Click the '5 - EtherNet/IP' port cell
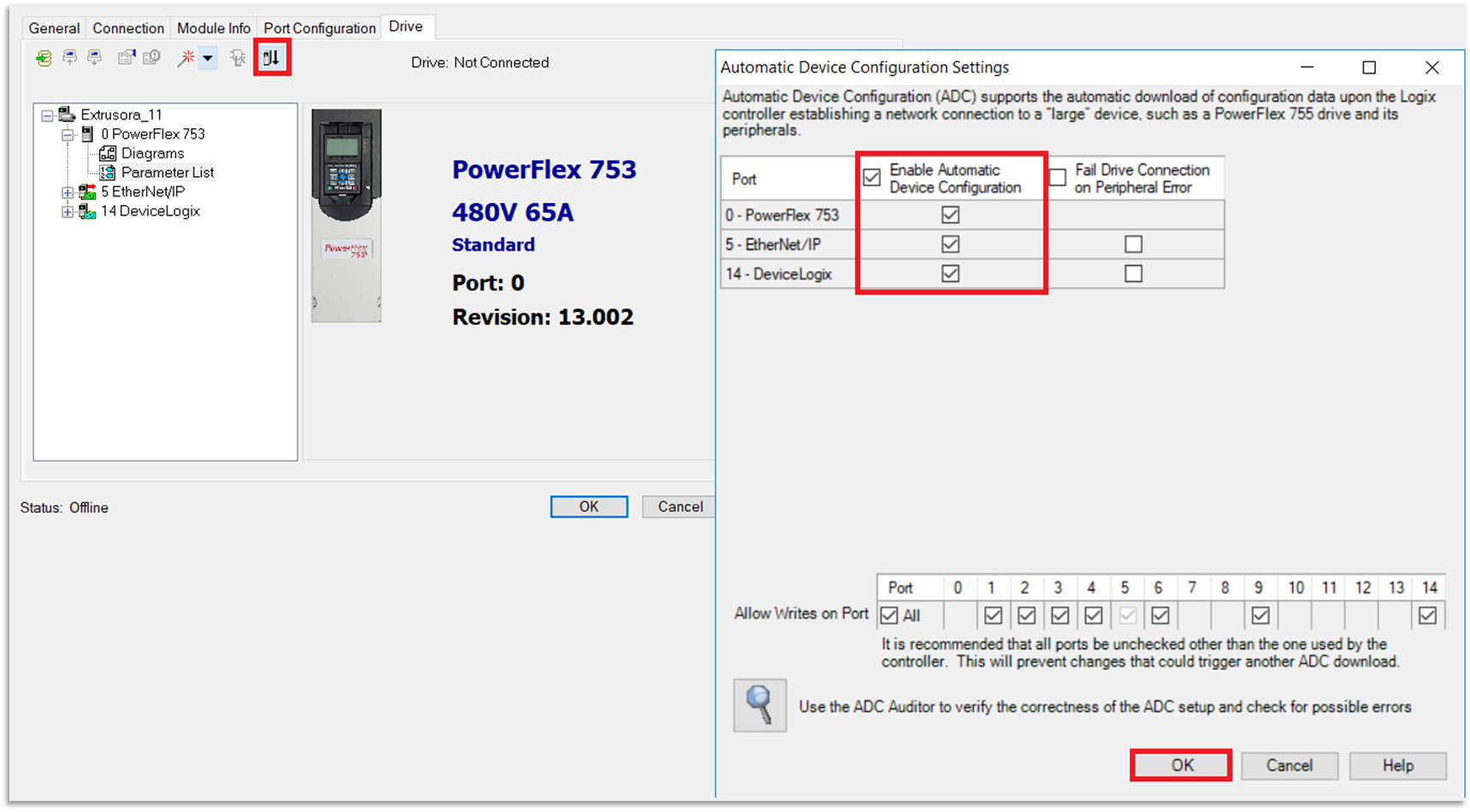The height and width of the screenshot is (812, 1470). [x=788, y=244]
